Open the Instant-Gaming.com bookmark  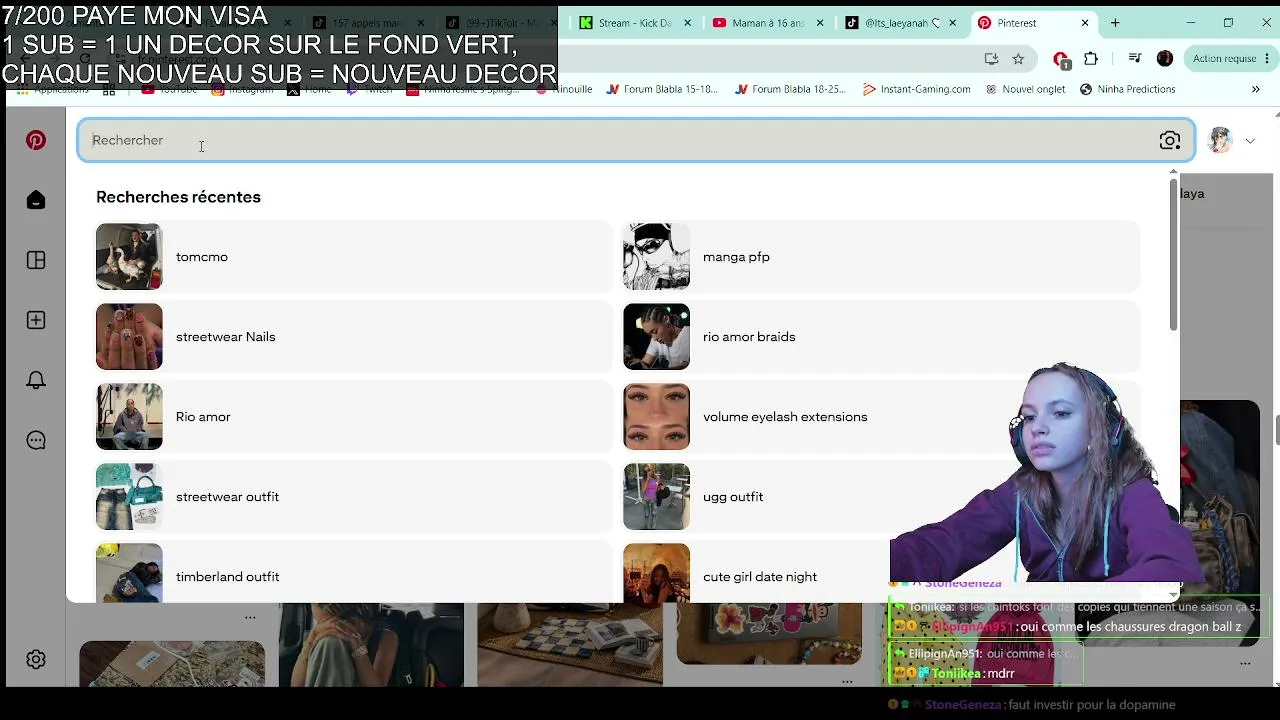917,89
